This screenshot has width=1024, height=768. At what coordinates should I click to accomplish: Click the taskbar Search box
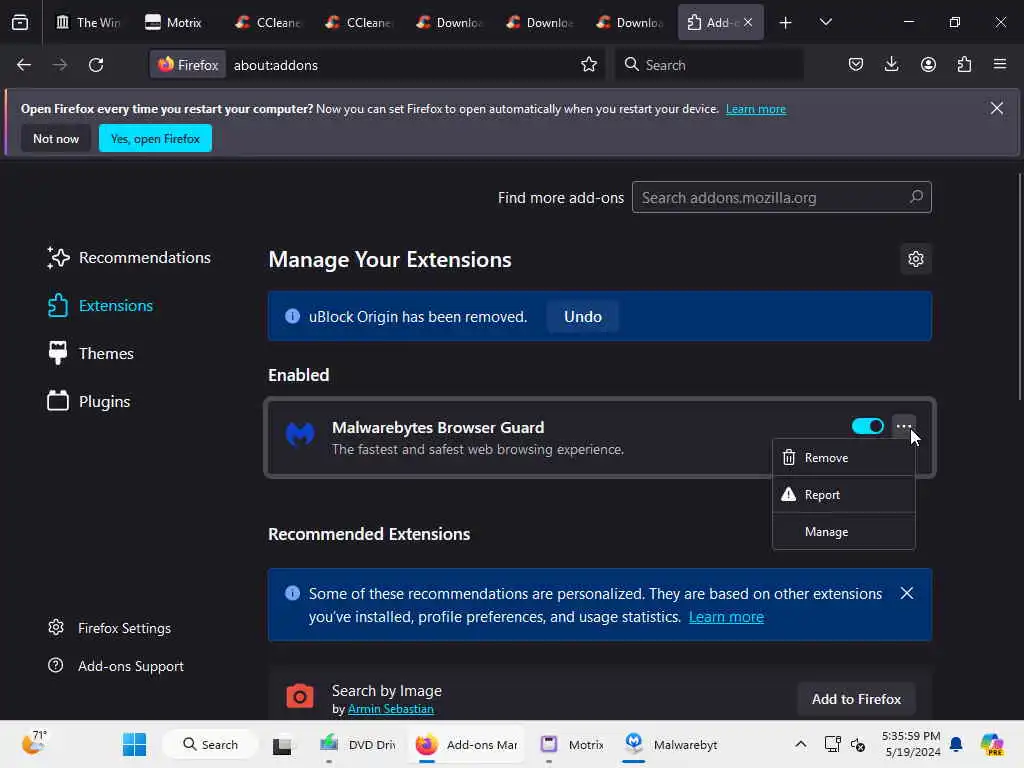[210, 744]
